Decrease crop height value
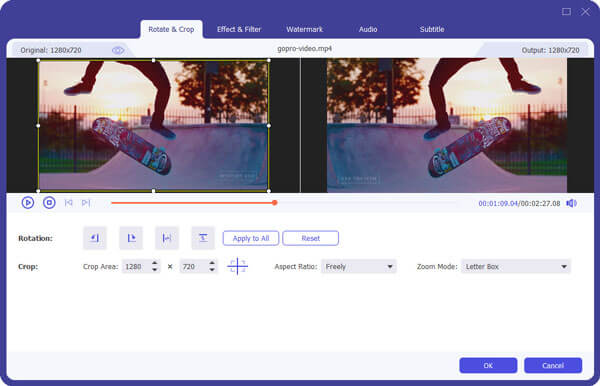This screenshot has height=386, width=600. click(212, 270)
